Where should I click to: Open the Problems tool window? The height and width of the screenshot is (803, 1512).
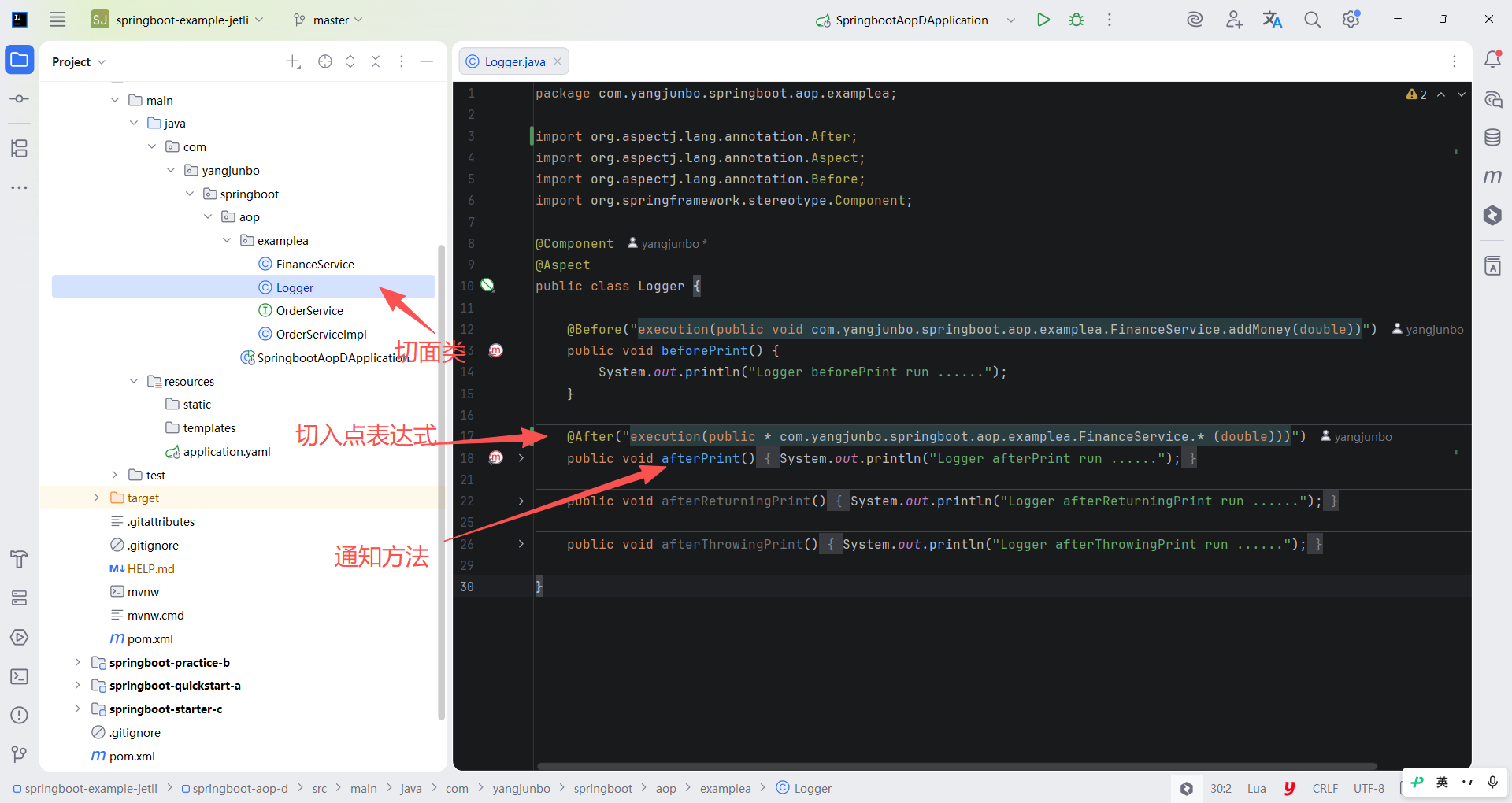point(20,715)
